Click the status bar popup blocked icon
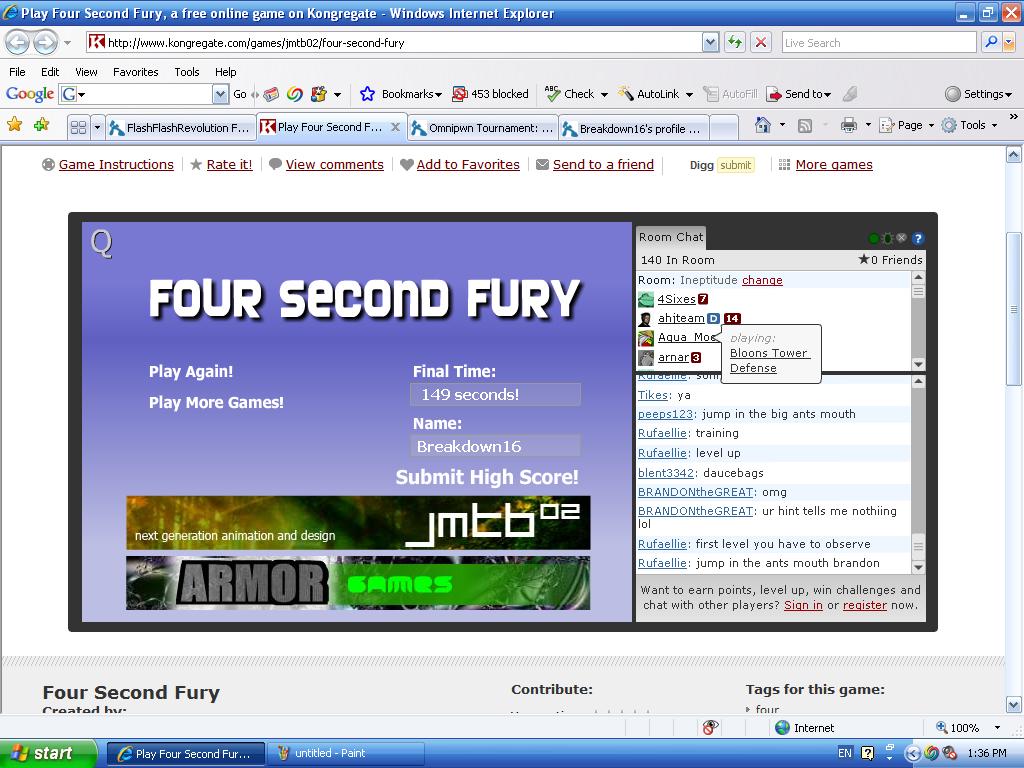The width and height of the screenshot is (1024, 768). tap(711, 728)
